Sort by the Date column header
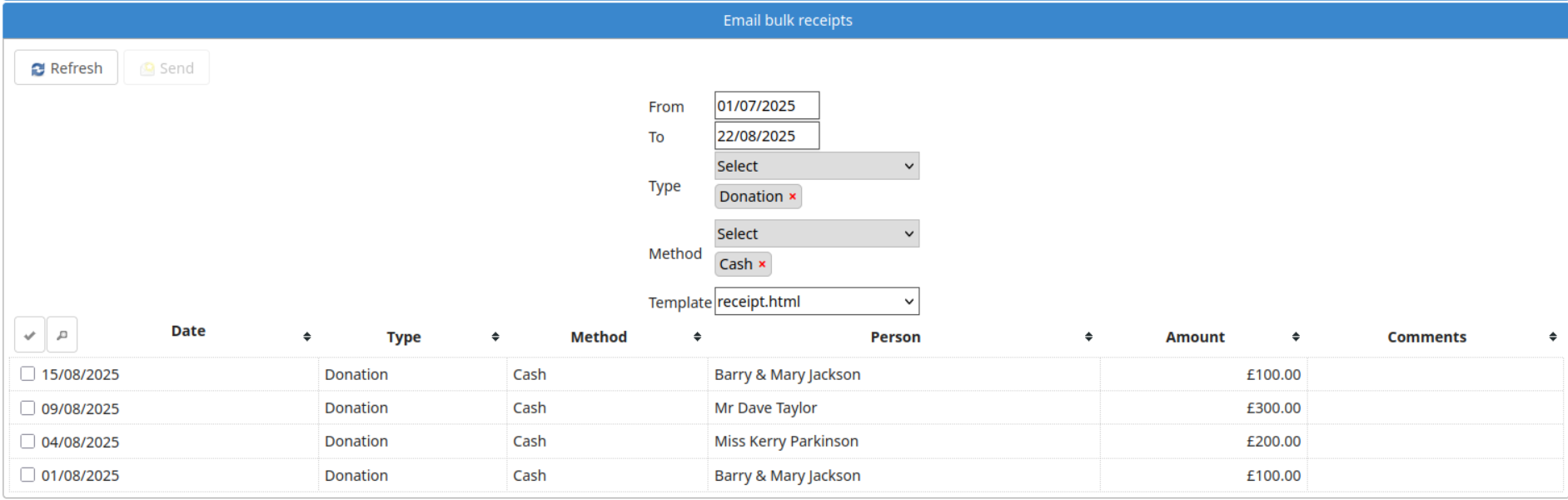 pos(188,331)
